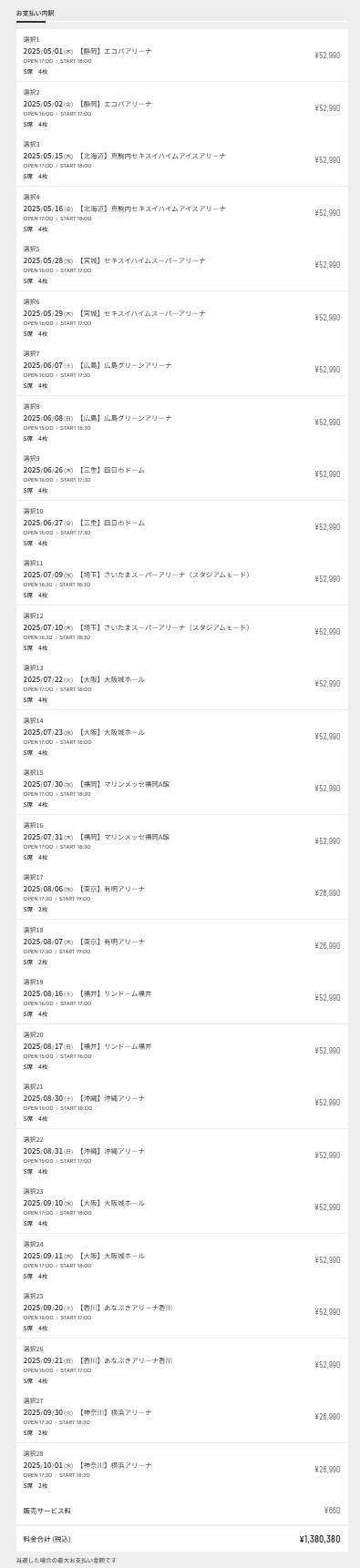Click 選択17 有明アリーナ 2025/08/06 row
This screenshot has height=1568, width=360.
181,893
